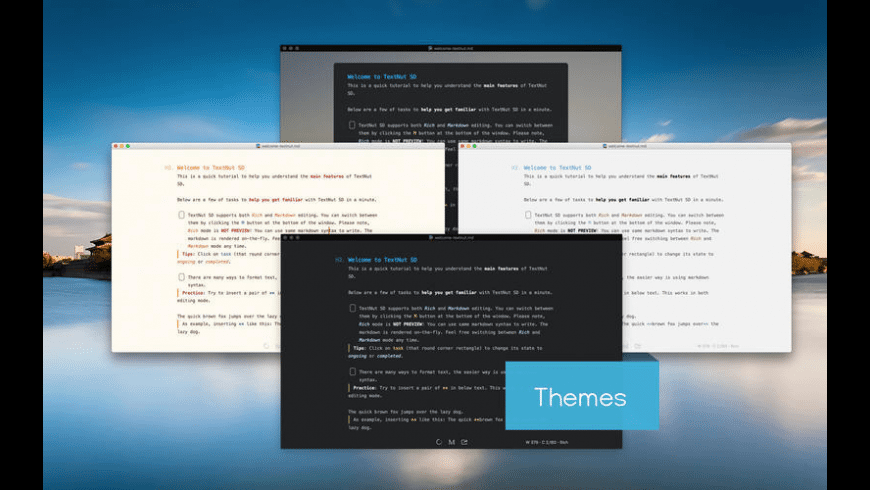Click 'Tips:' label in cream left window

(189, 254)
